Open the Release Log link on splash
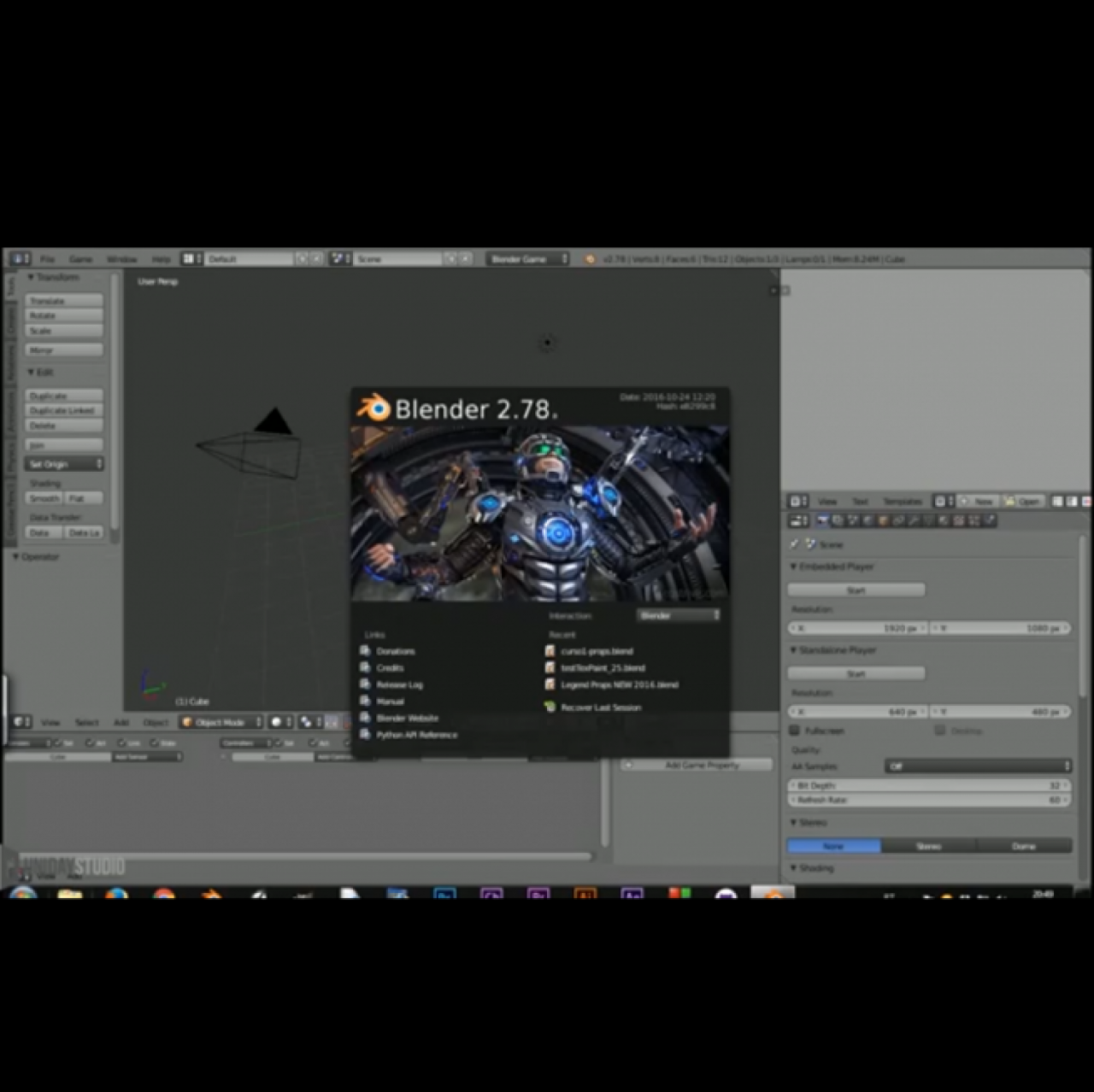Screen dimensions: 1094x1092 (x=399, y=685)
